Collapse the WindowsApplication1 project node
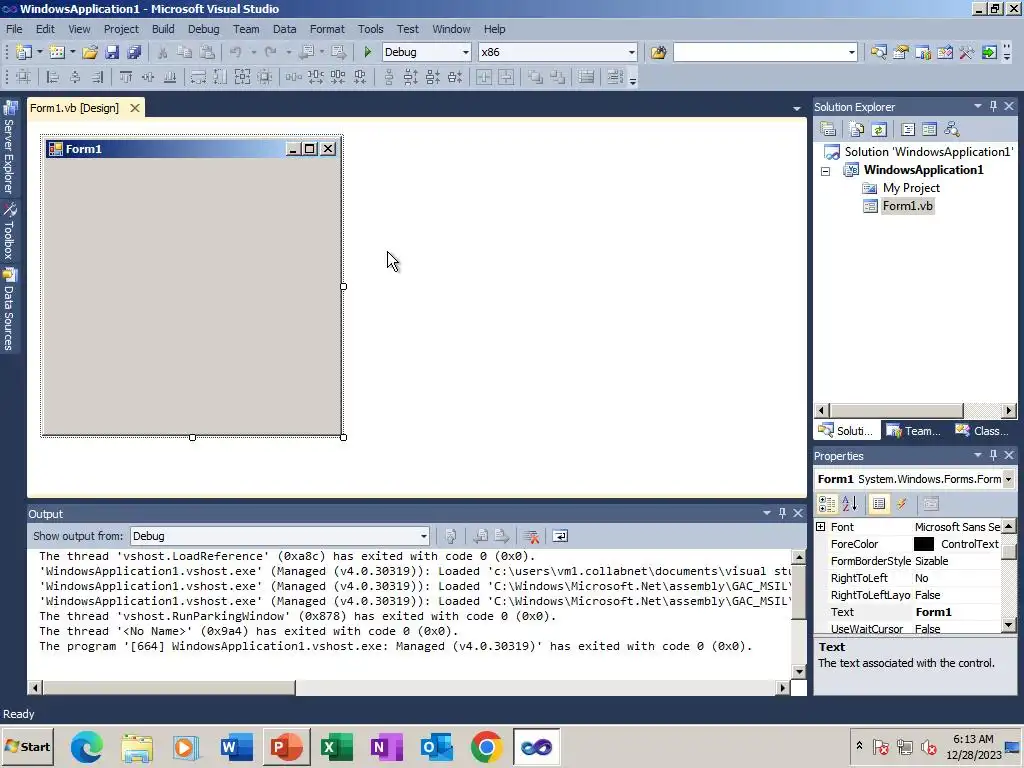 coord(825,171)
